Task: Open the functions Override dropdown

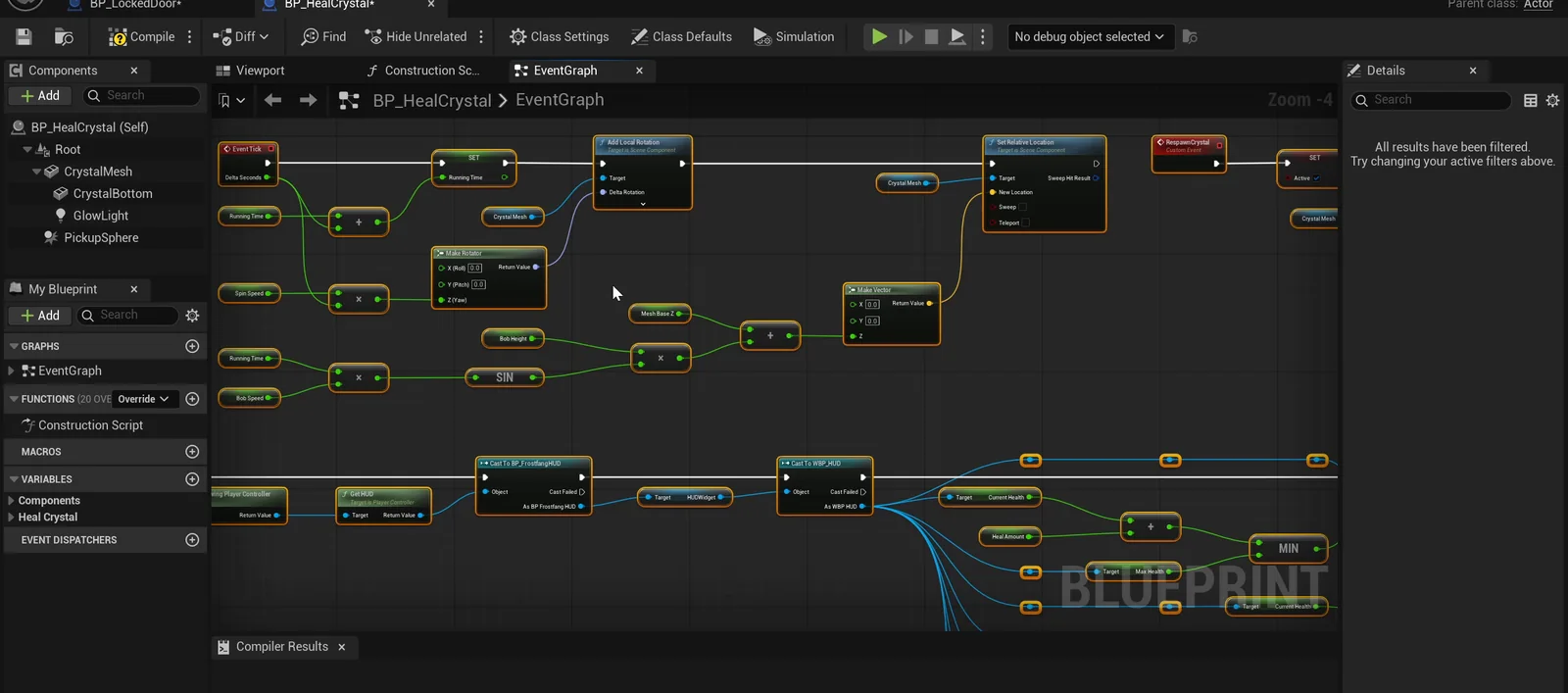Action: pyautogui.click(x=144, y=399)
